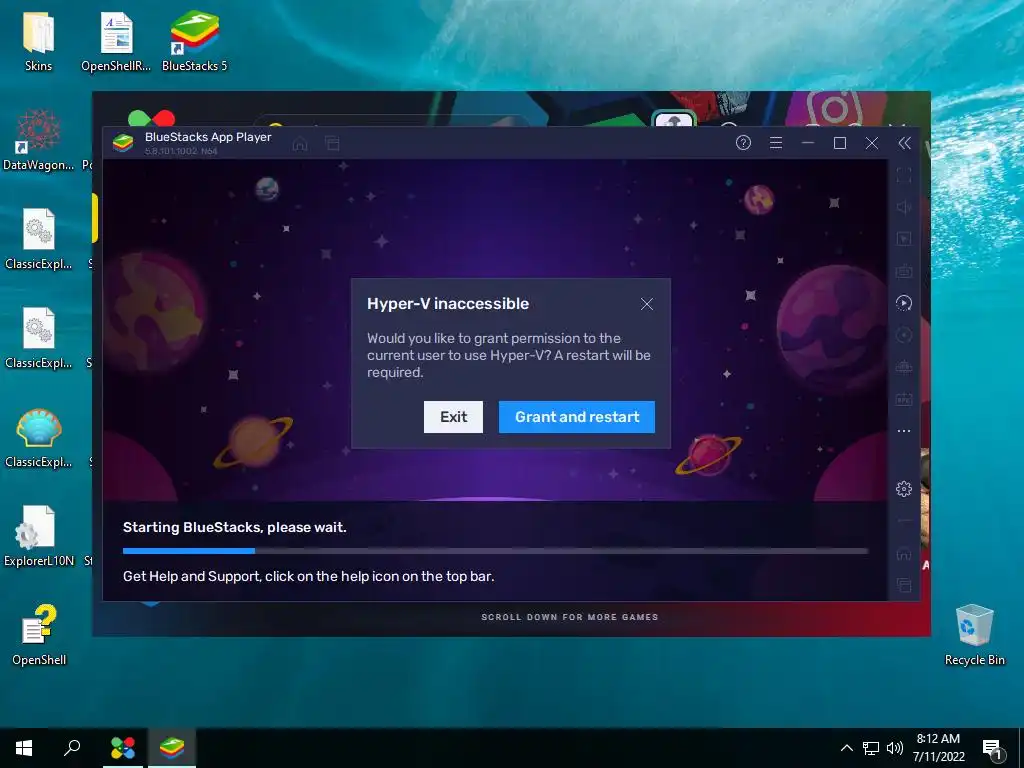
Task: Click 'SCROLL DOWN FOR MORE GAMES' in background window
Action: [569, 617]
